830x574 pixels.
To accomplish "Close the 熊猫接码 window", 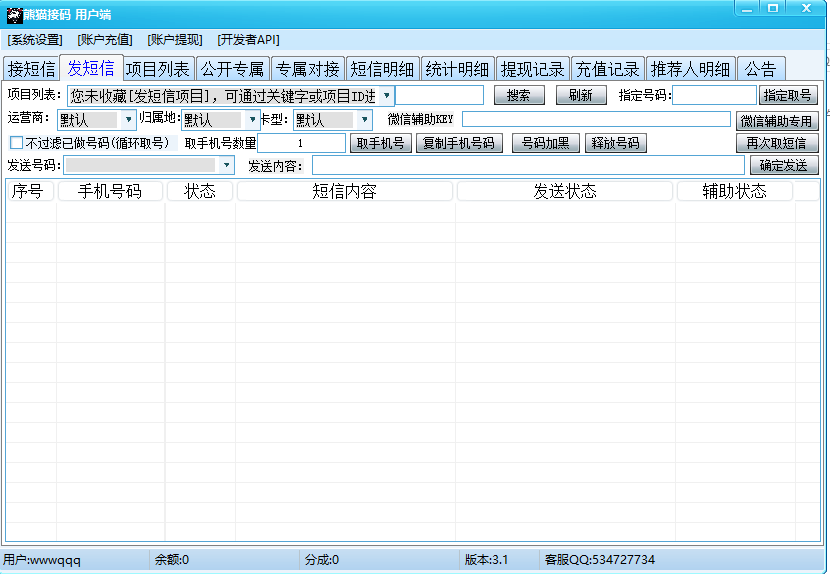I will 806,8.
